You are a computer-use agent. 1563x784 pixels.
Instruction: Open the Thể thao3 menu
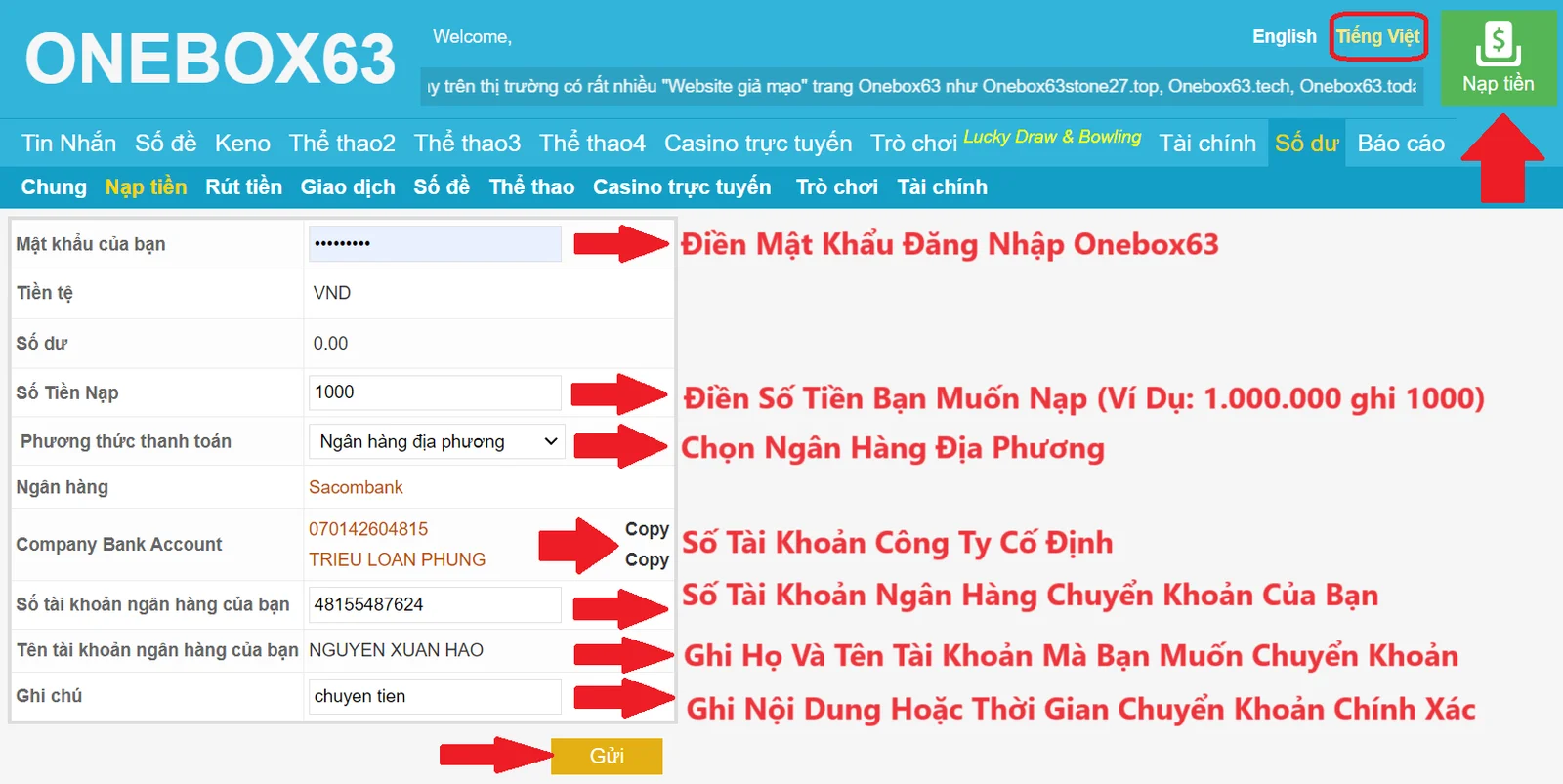[x=467, y=143]
